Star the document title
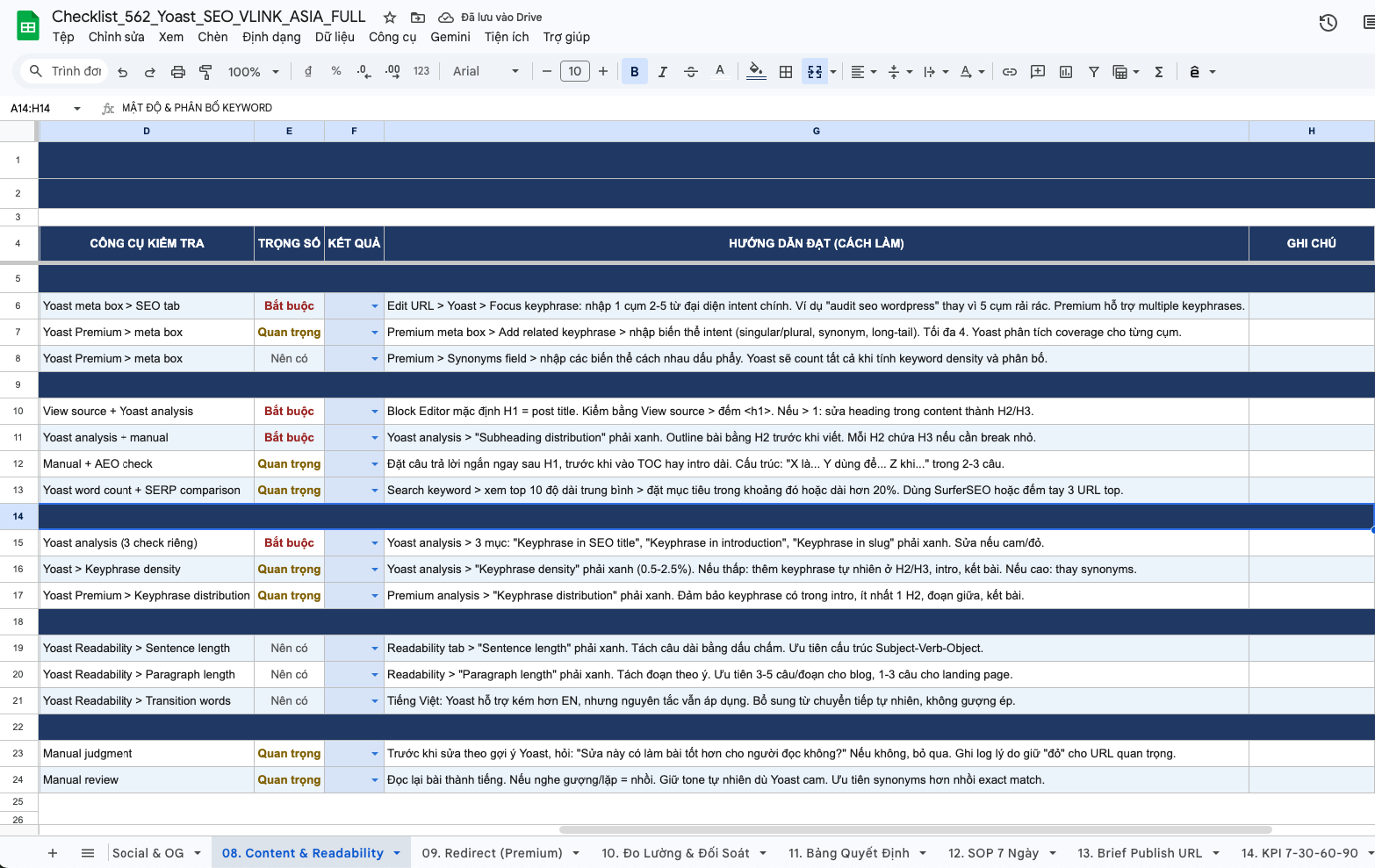Screen dimensions: 1375x868 click(390, 18)
